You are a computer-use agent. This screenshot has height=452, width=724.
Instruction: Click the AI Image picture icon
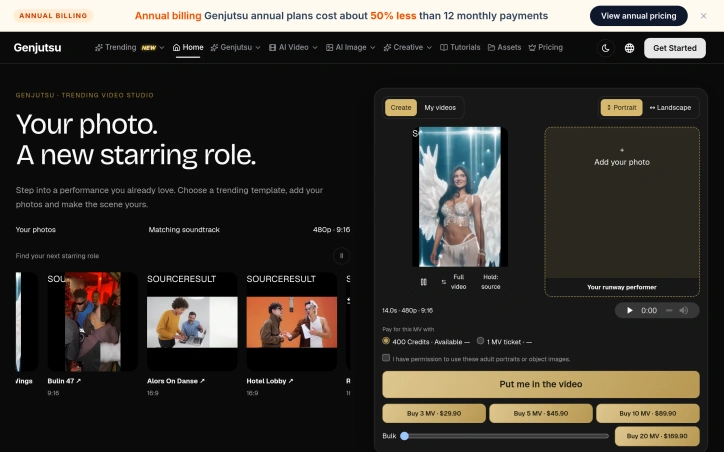[329, 47]
